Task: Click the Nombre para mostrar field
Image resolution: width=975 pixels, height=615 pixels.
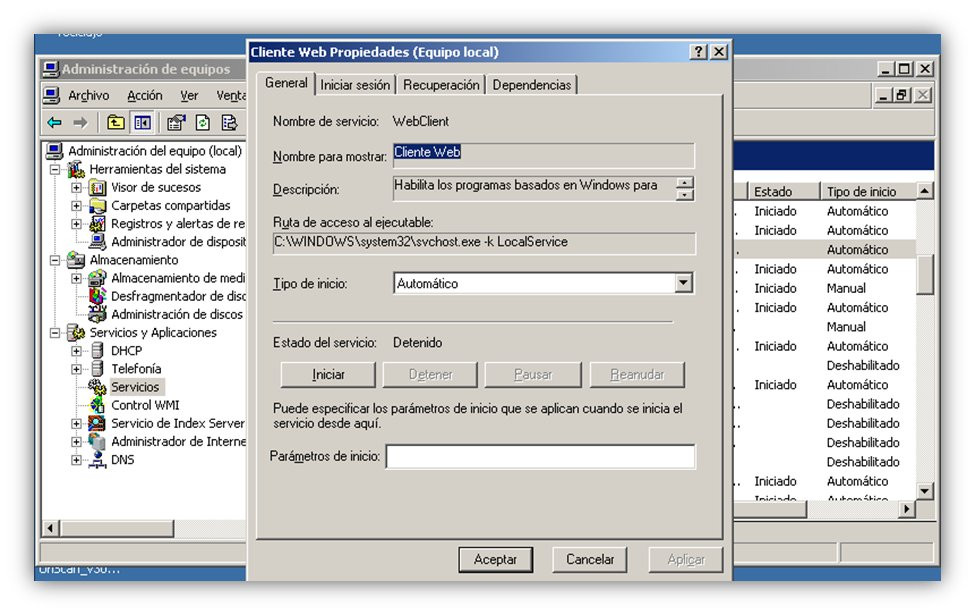Action: 543,155
